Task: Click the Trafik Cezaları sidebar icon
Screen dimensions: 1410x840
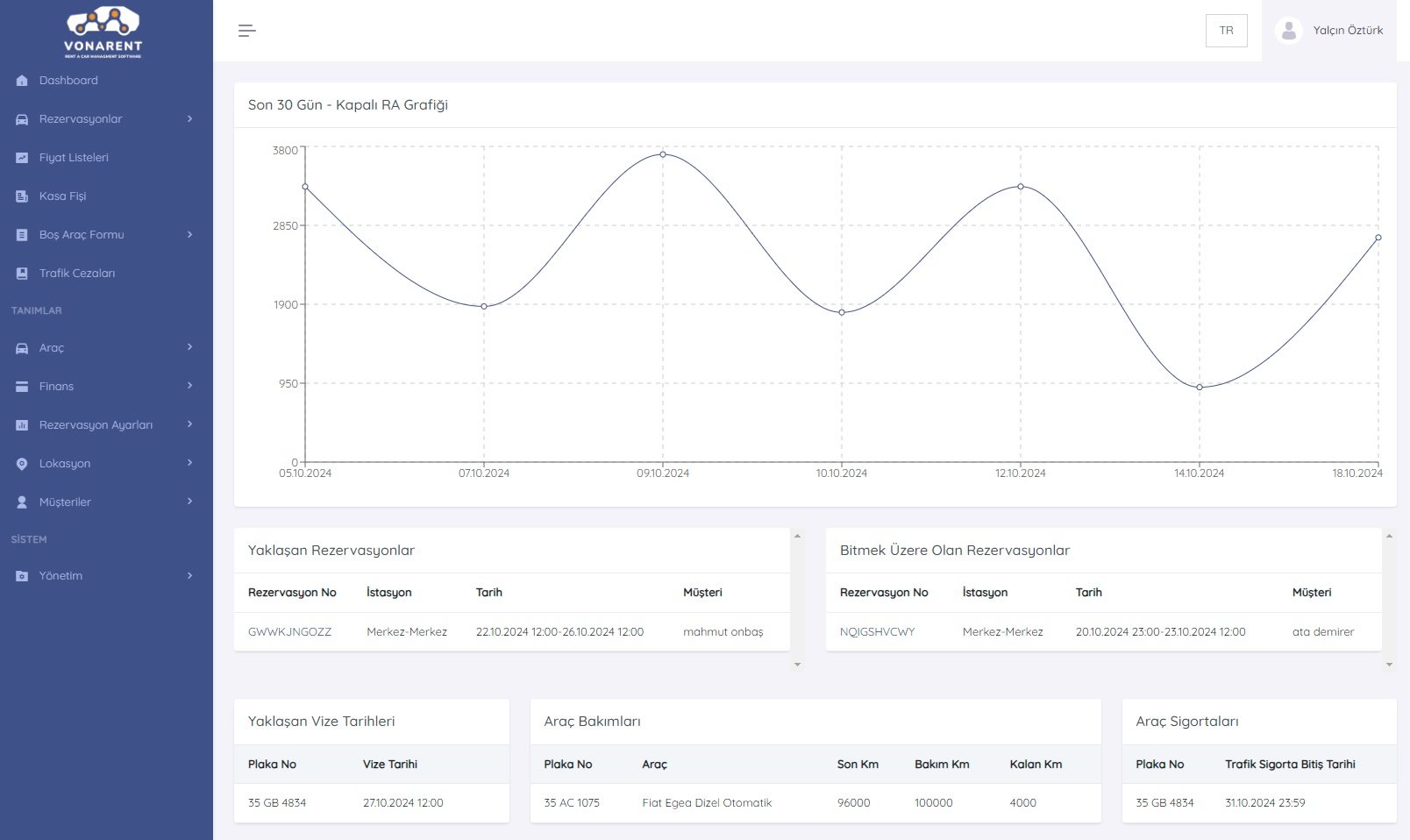Action: 22,274
